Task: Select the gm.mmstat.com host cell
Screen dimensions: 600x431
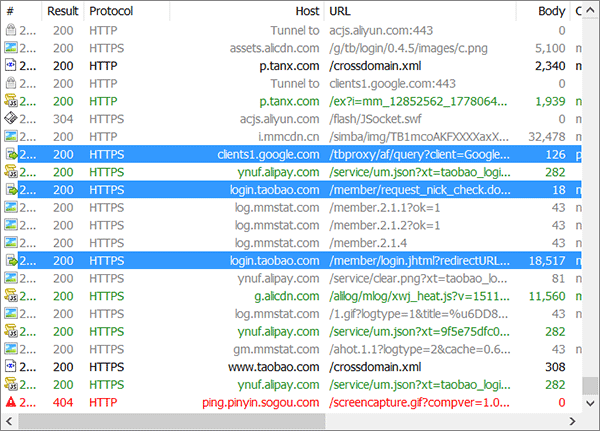Action: tap(276, 349)
